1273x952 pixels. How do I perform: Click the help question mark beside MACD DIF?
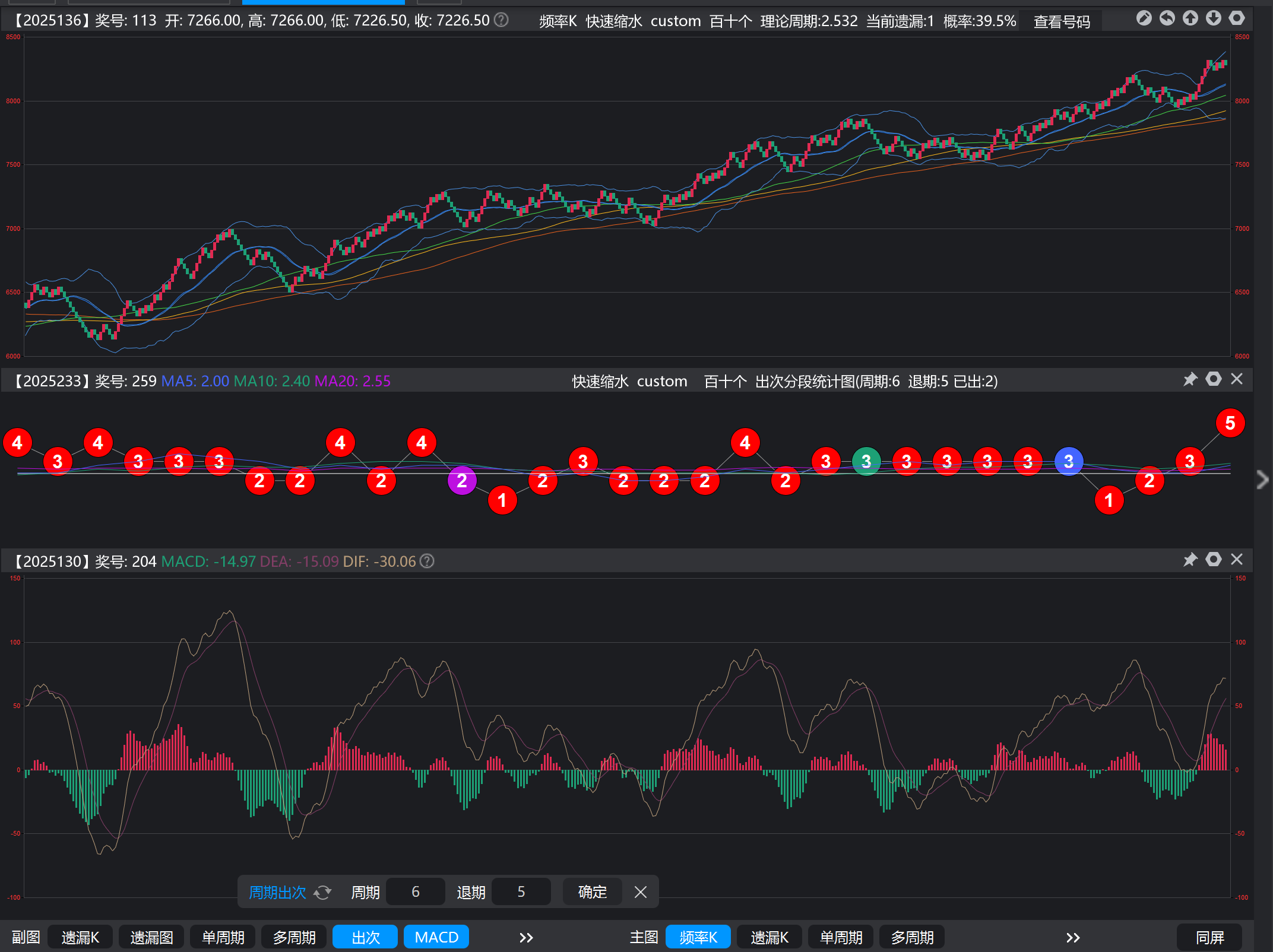[x=427, y=561]
